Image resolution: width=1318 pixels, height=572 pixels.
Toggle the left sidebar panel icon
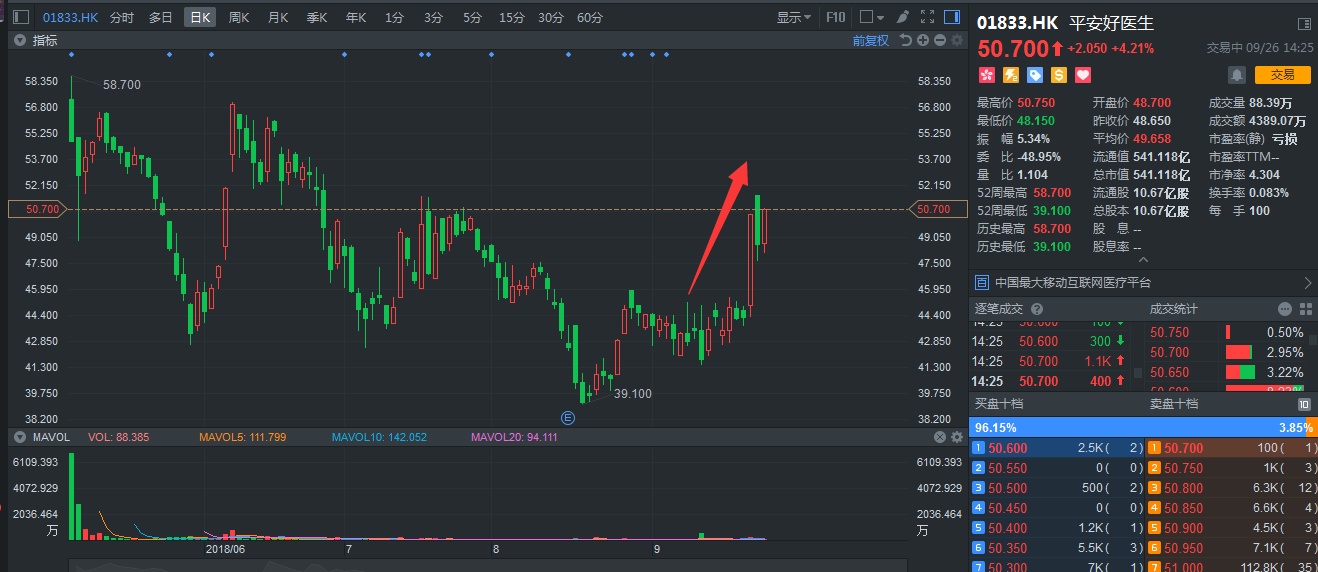pyautogui.click(x=21, y=17)
